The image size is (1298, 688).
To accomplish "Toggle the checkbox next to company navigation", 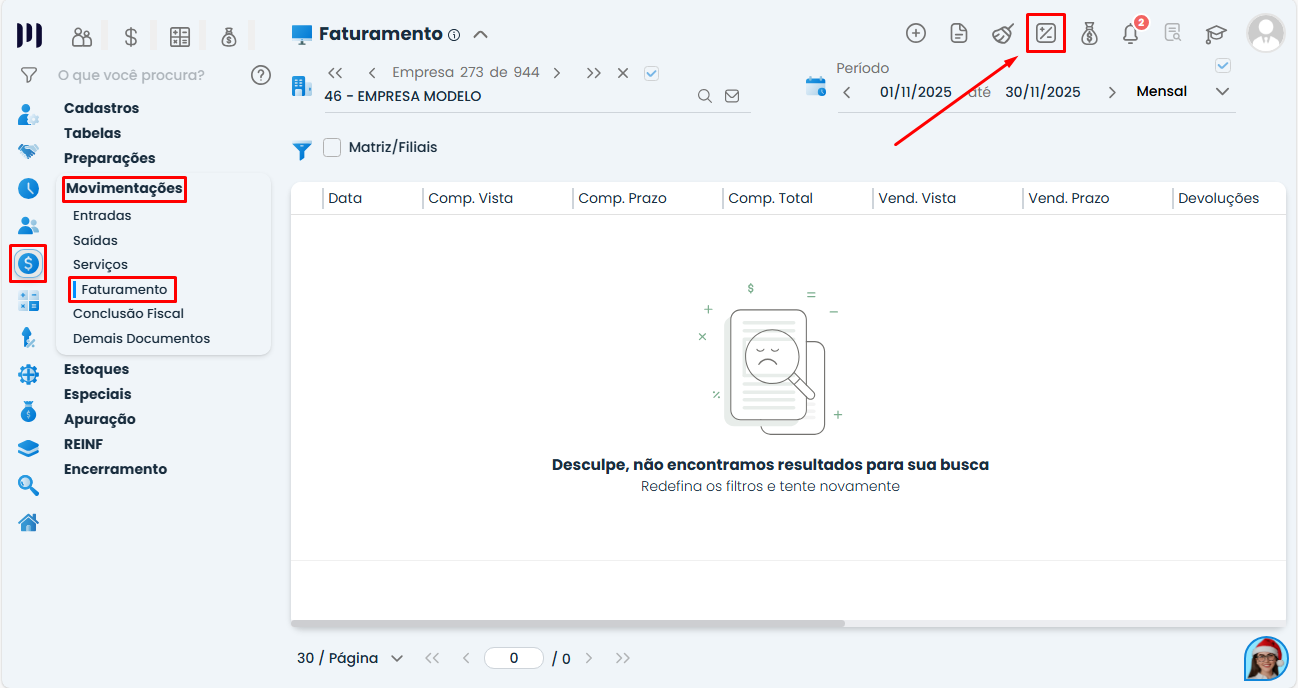I will pyautogui.click(x=652, y=73).
